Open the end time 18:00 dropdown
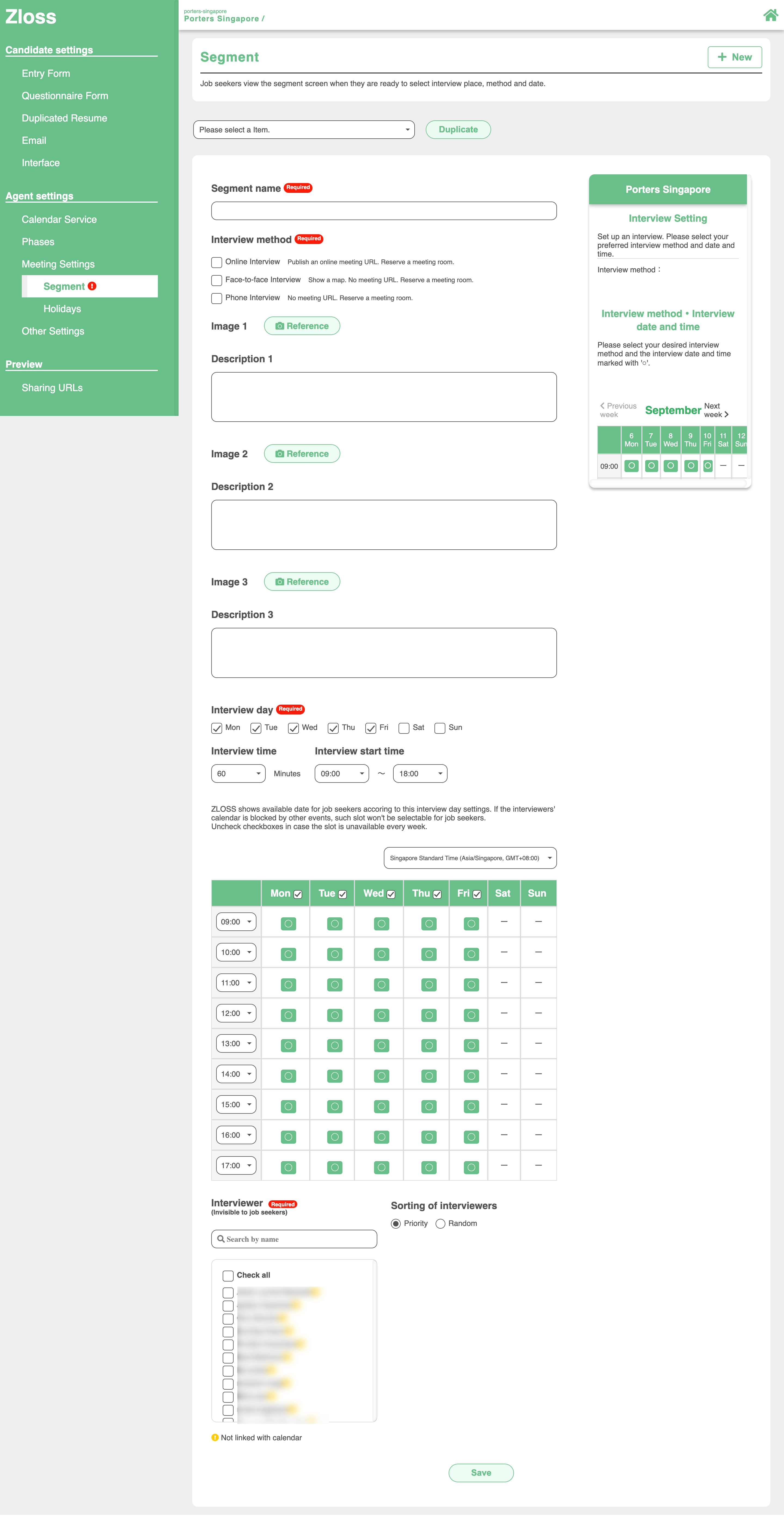 [x=420, y=773]
